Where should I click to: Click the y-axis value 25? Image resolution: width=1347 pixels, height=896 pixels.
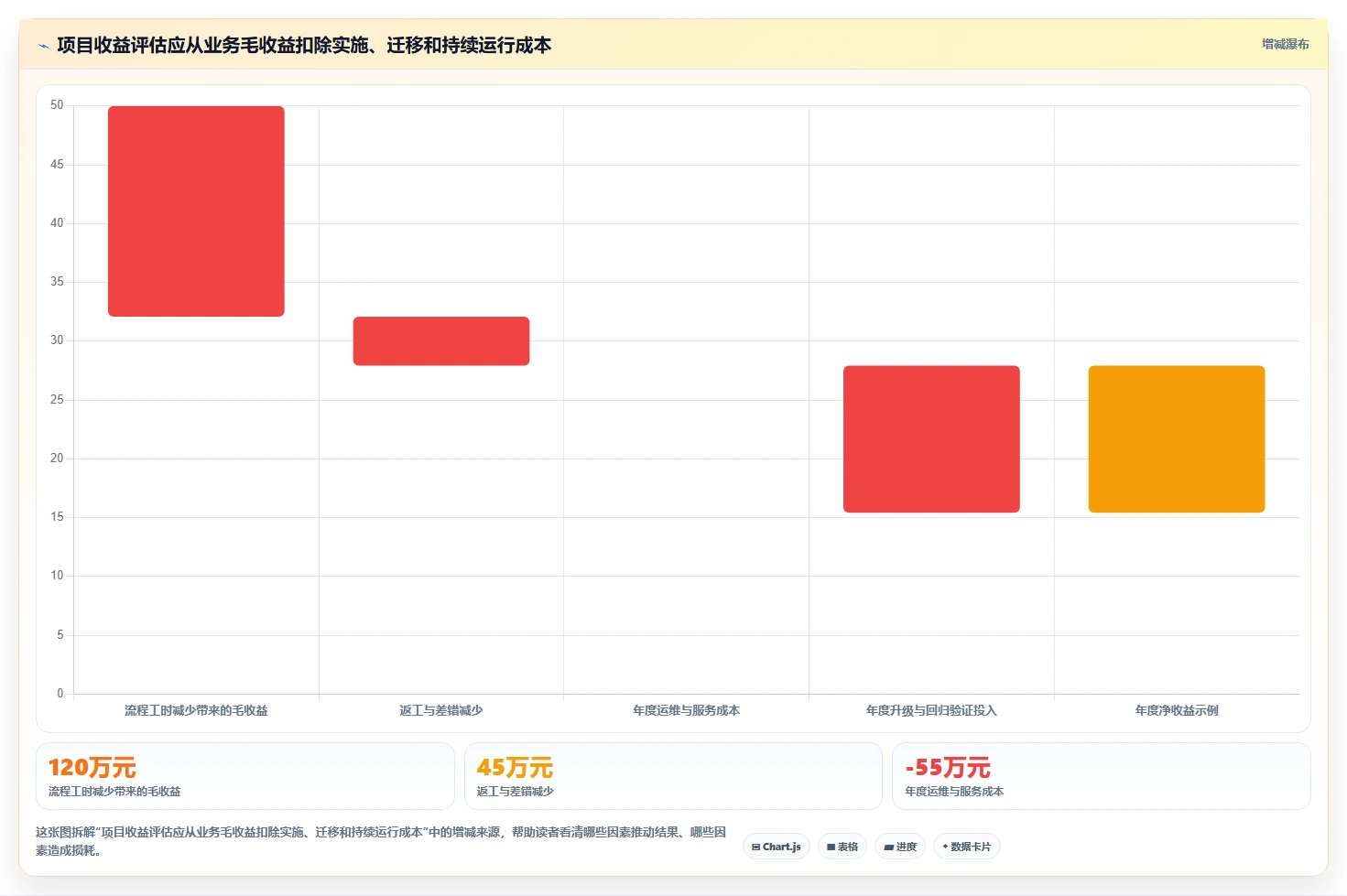point(57,400)
